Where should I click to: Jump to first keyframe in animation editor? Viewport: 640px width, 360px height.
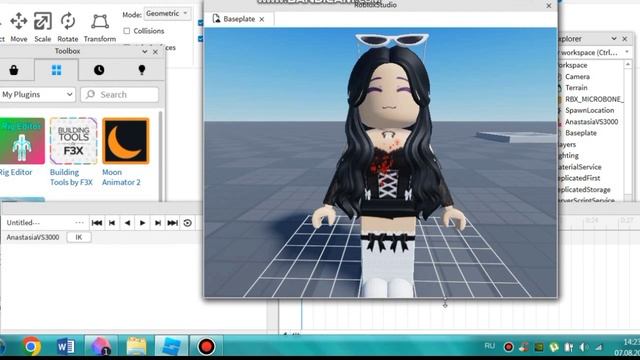(97, 223)
